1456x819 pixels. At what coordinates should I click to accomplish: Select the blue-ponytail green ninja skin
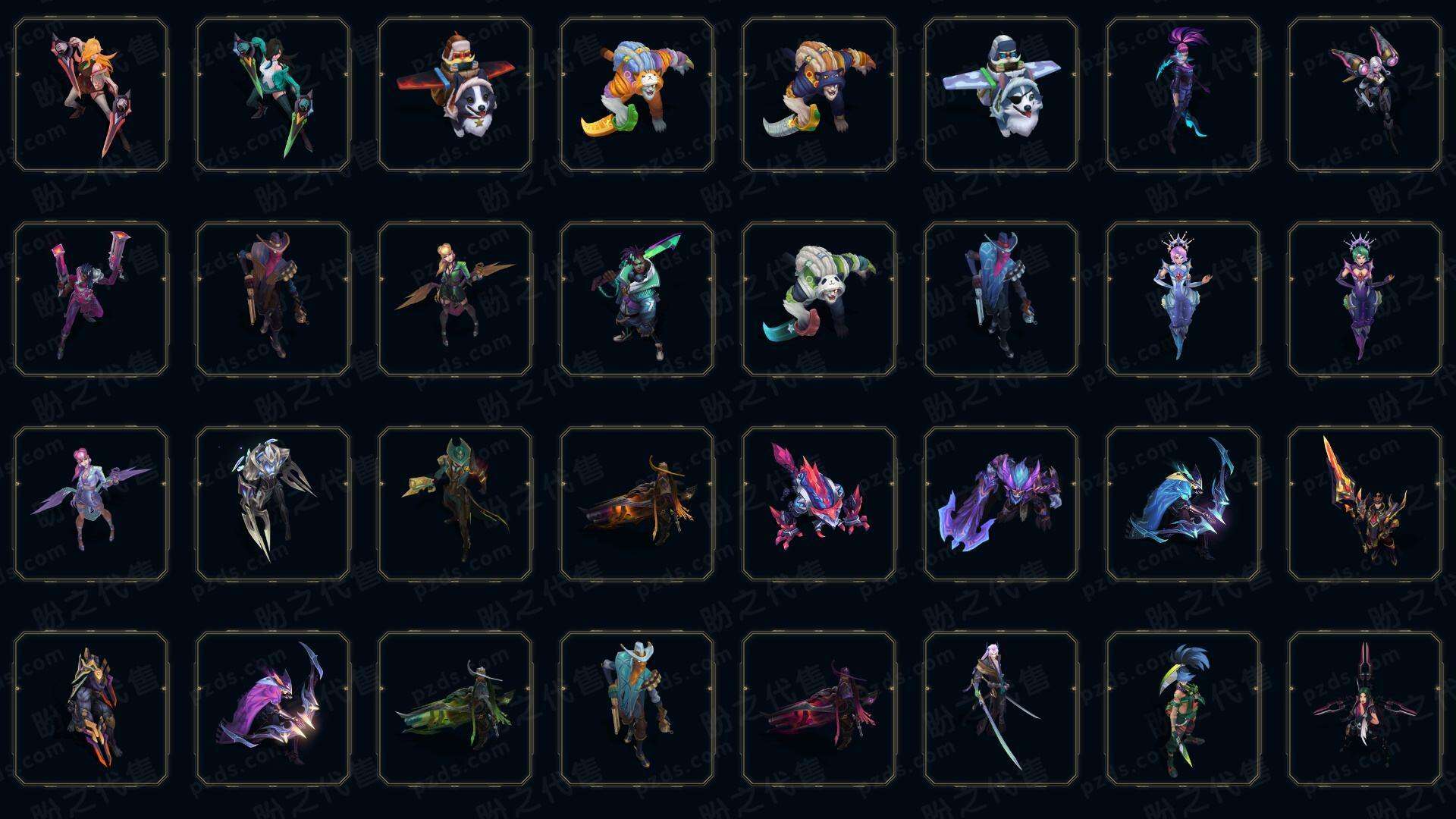coord(1183,708)
